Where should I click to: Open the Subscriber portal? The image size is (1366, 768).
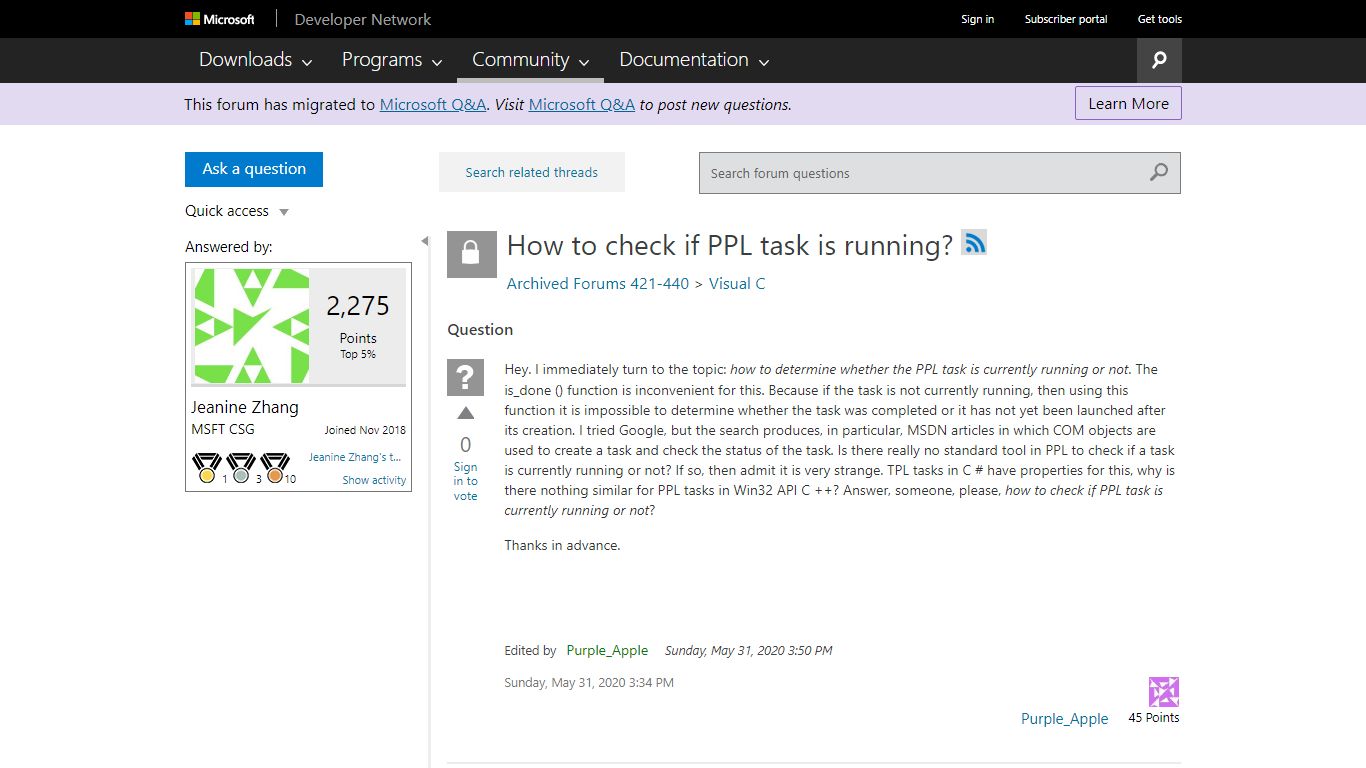(x=1066, y=19)
